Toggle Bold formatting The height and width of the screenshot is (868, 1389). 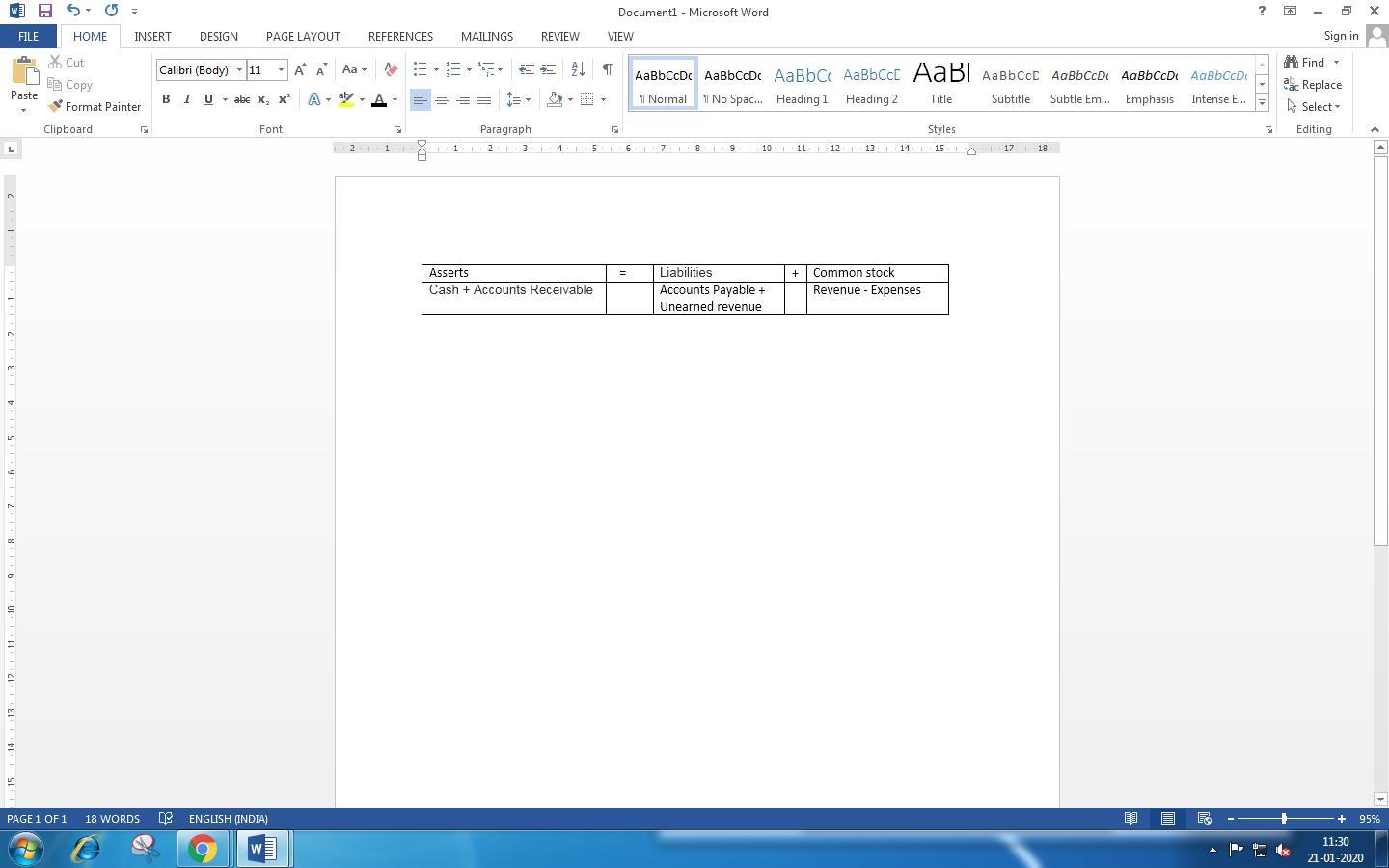(166, 99)
